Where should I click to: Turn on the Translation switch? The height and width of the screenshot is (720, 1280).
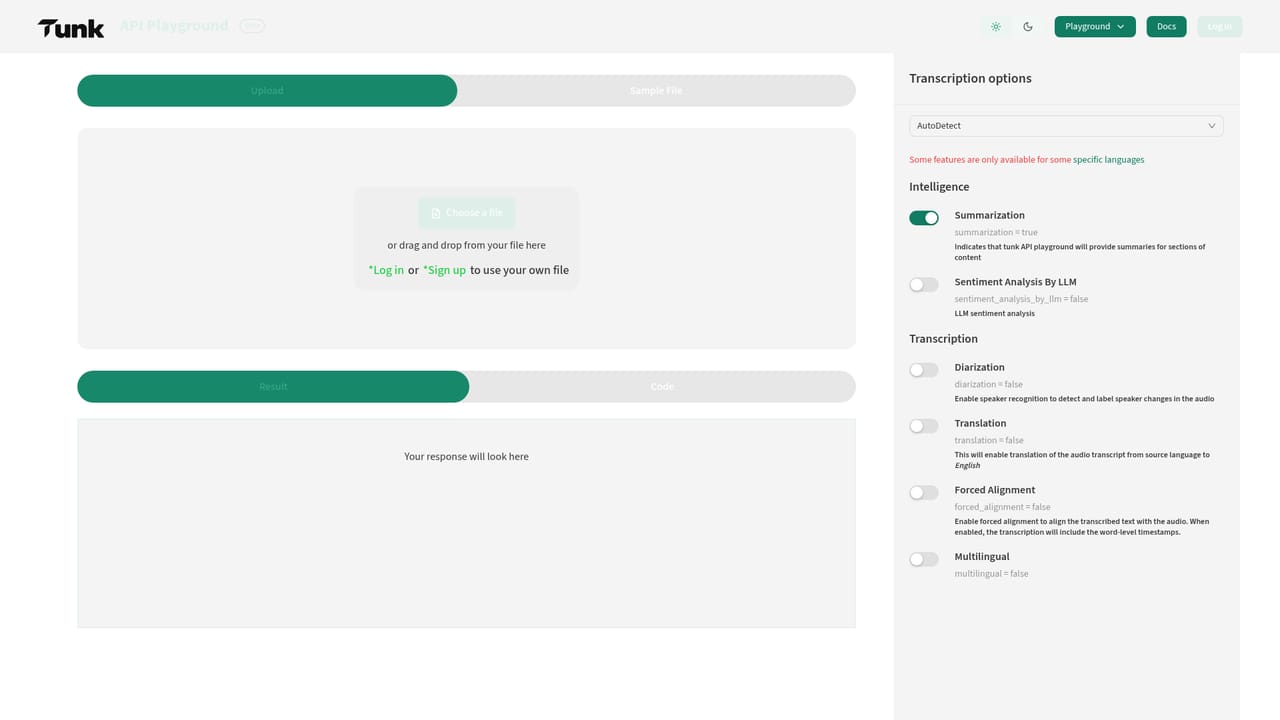click(924, 426)
